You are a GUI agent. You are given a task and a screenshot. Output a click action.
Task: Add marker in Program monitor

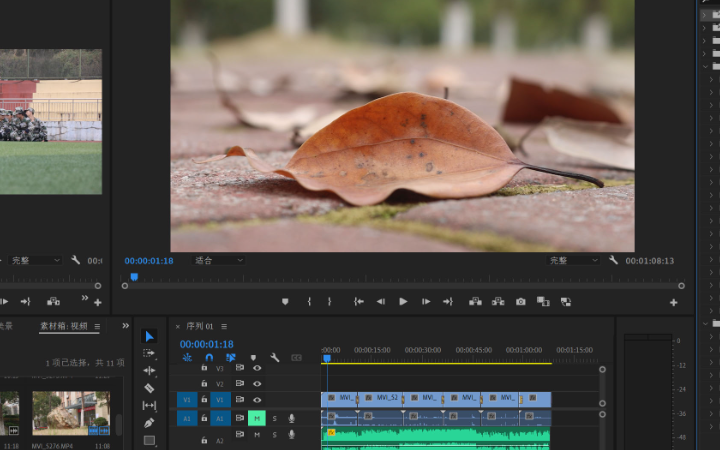pos(285,302)
